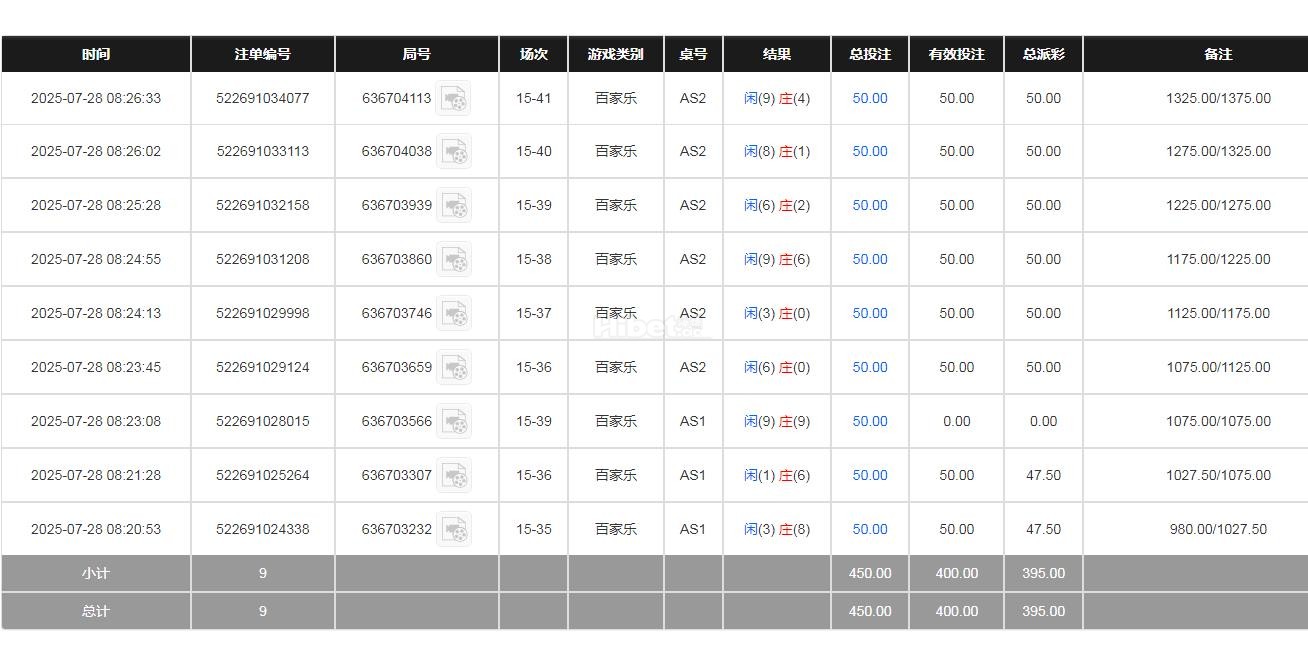Open replay icon for round 636703746

tap(454, 314)
